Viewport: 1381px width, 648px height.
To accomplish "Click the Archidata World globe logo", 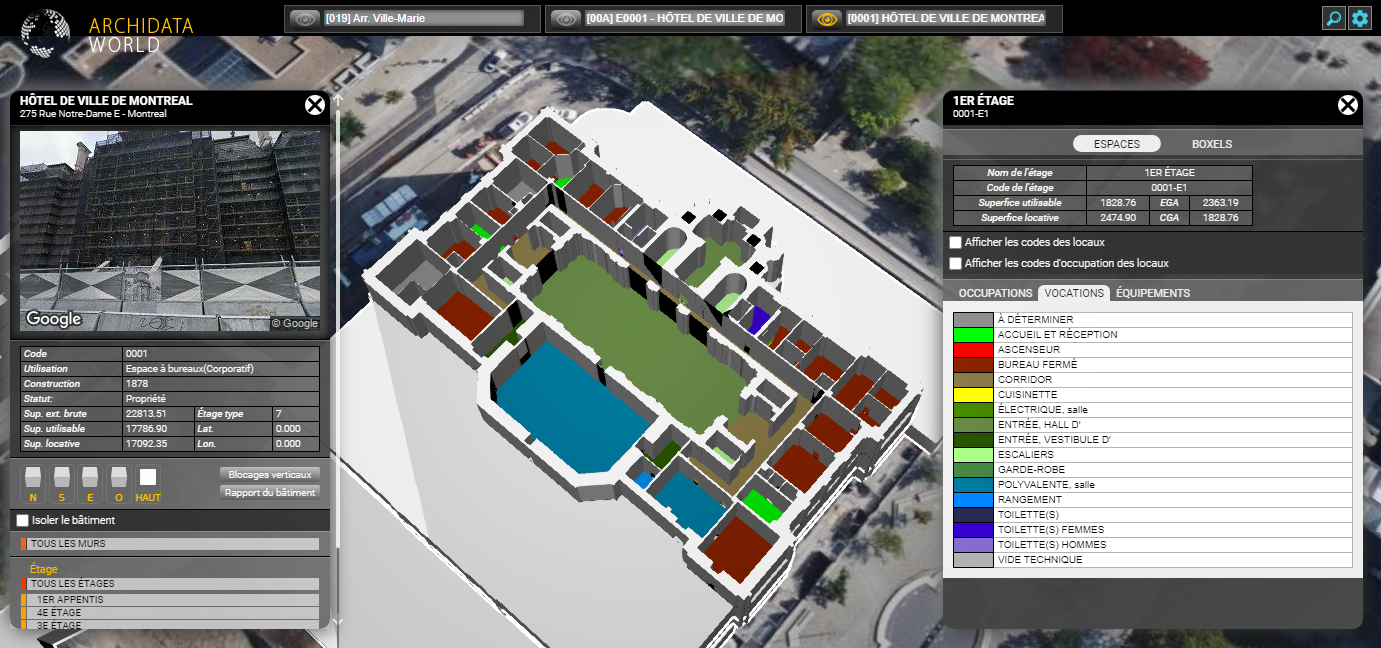I will pyautogui.click(x=45, y=32).
